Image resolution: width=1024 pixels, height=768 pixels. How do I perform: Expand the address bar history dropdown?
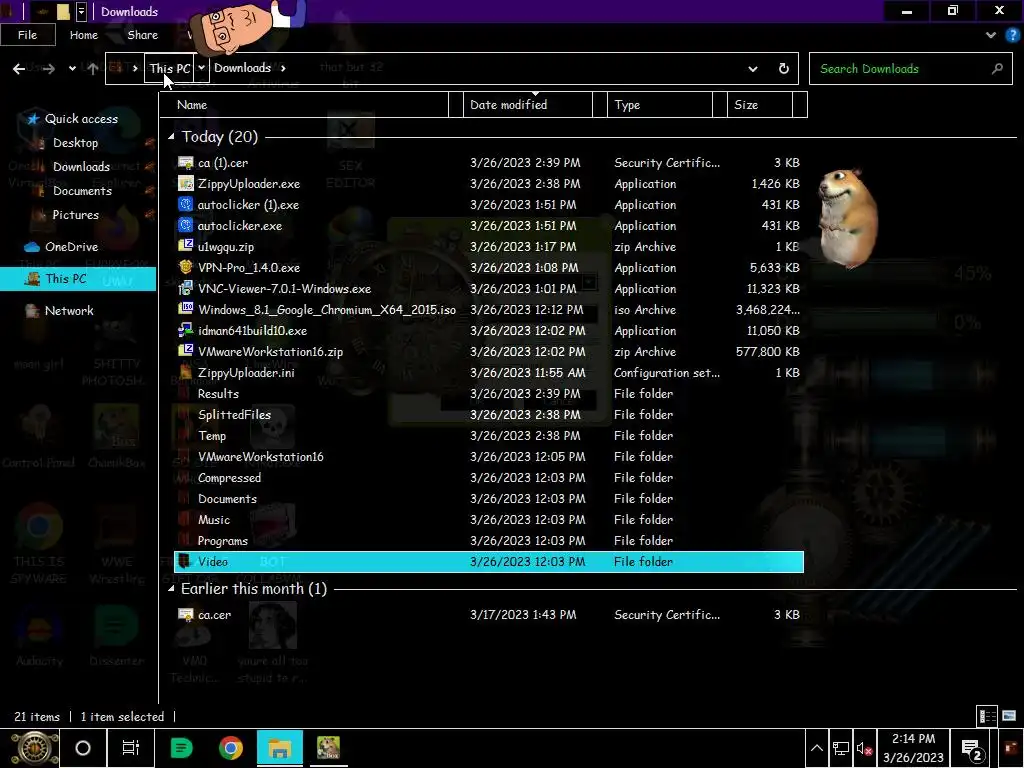tap(753, 69)
